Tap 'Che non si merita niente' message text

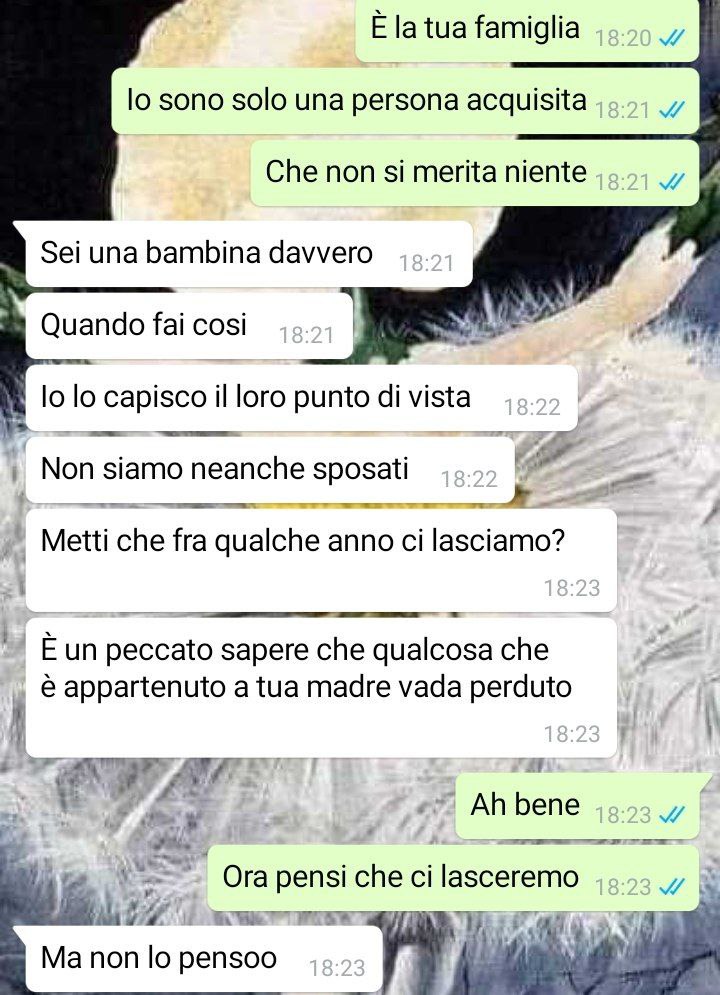coord(426,172)
